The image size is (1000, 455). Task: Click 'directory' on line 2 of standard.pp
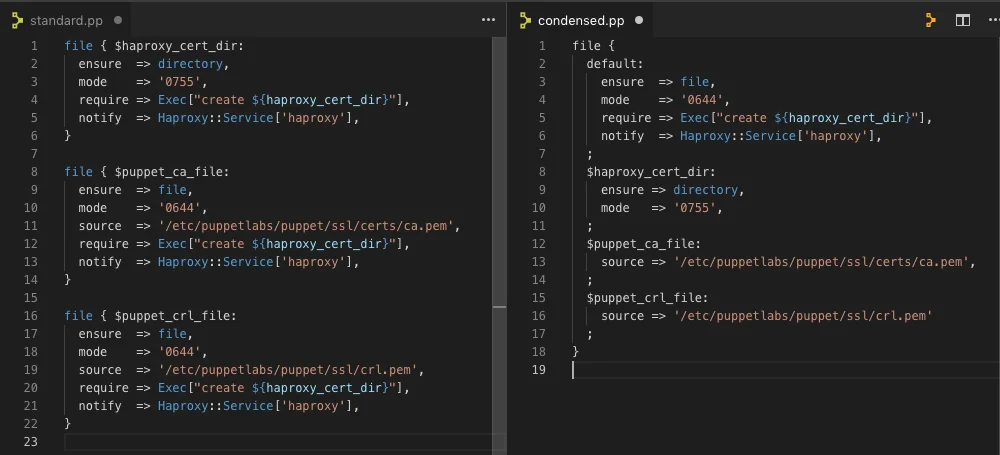[191, 64]
